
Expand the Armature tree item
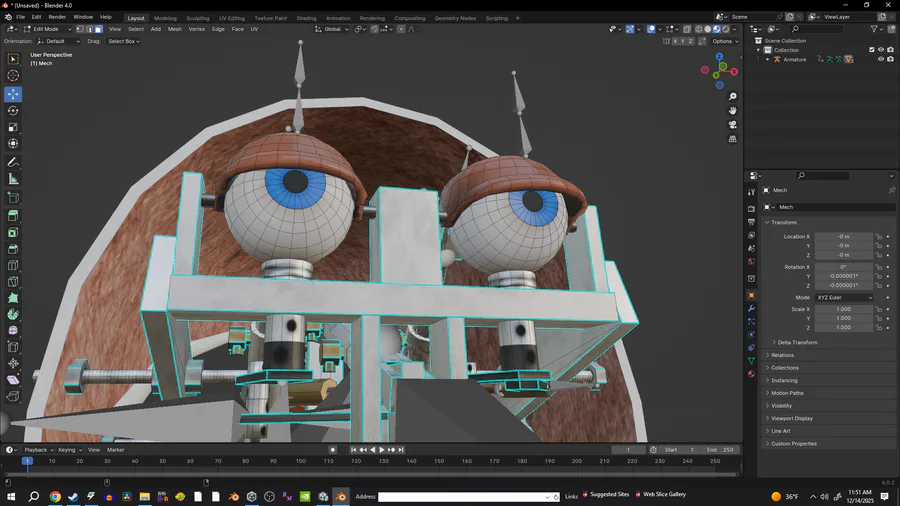tap(768, 59)
